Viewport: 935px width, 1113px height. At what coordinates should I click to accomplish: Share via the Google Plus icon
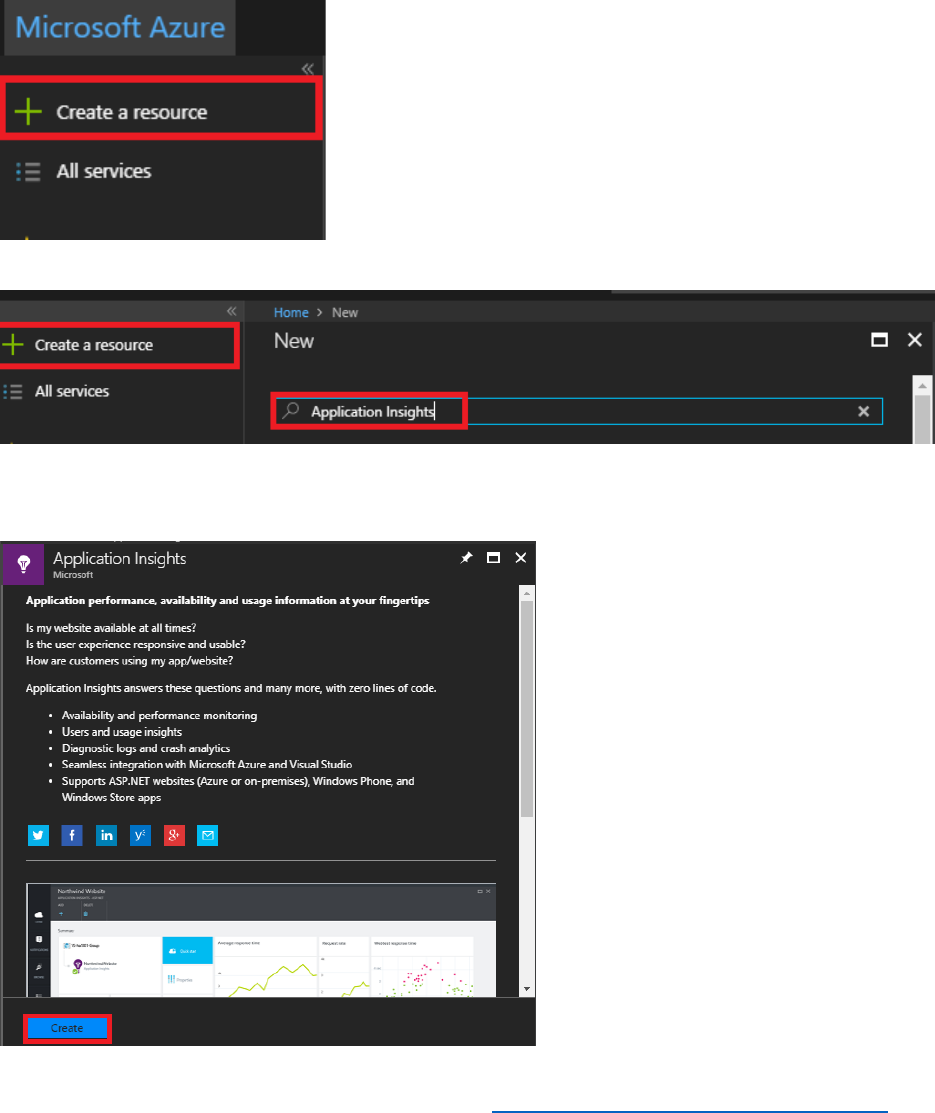tap(174, 835)
